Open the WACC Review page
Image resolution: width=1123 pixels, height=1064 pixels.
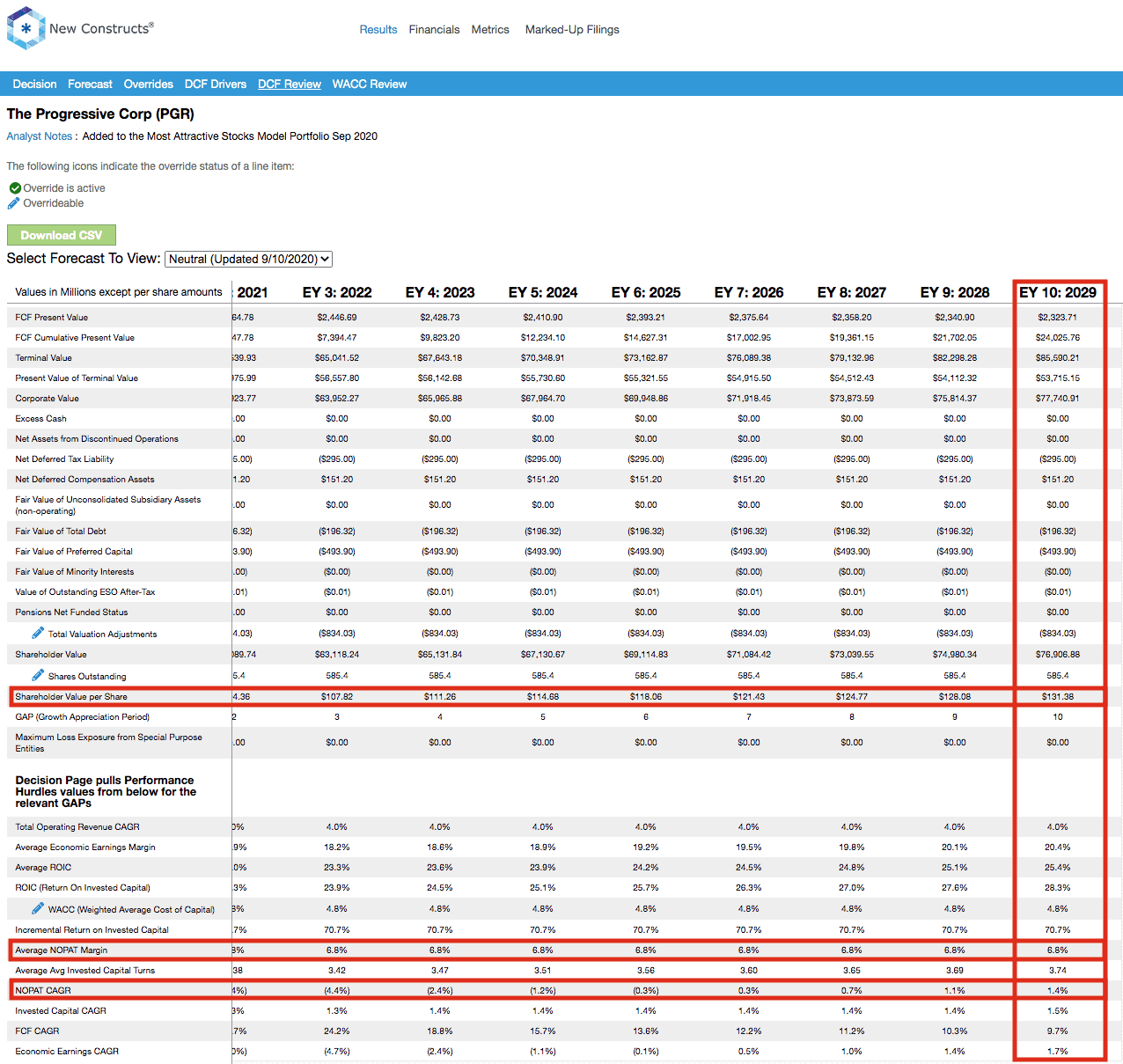pyautogui.click(x=370, y=84)
